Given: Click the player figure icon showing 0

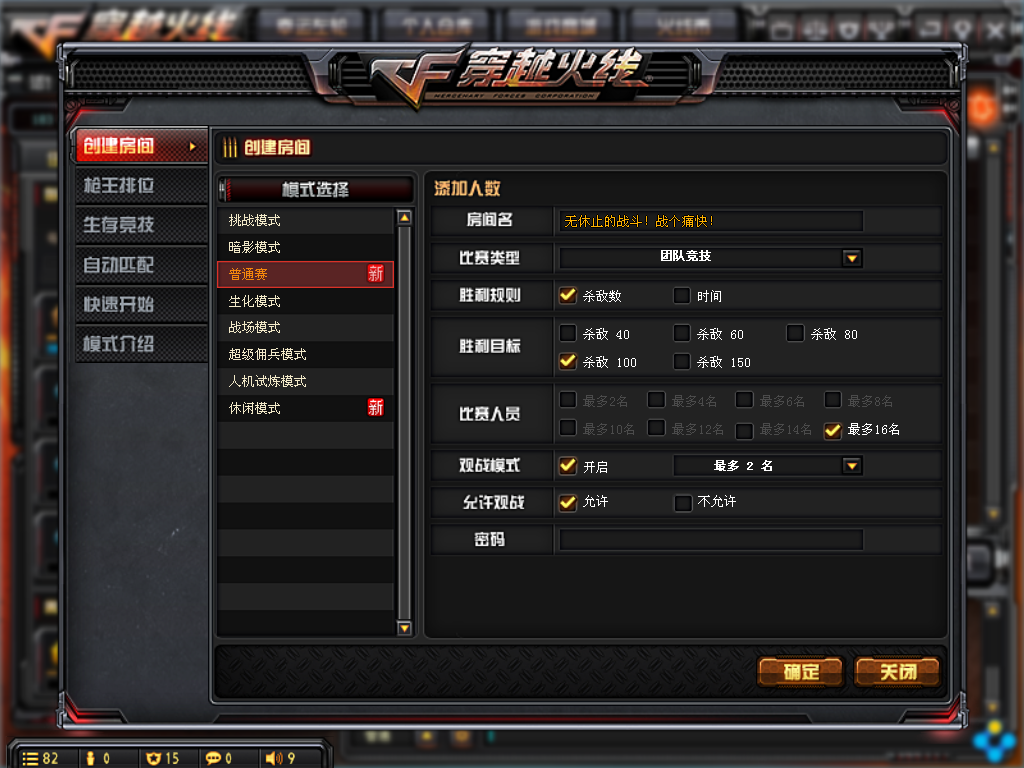Looking at the screenshot, I should tap(91, 758).
